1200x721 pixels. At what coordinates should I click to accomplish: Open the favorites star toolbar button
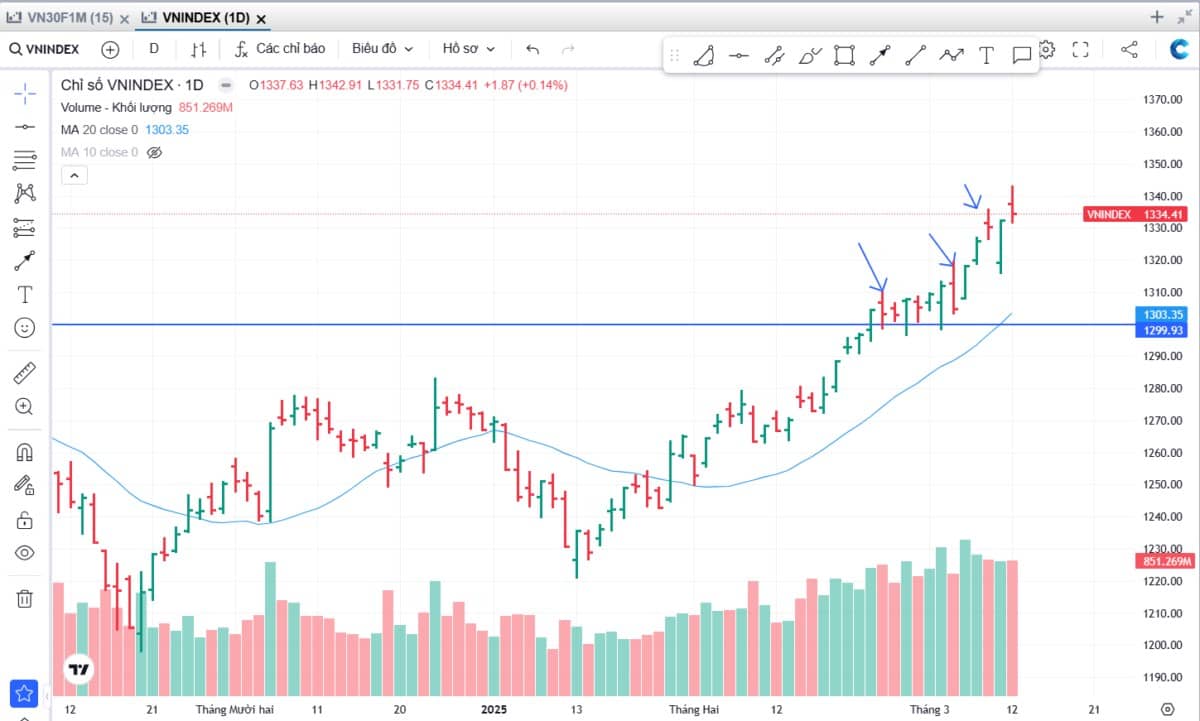[24, 693]
